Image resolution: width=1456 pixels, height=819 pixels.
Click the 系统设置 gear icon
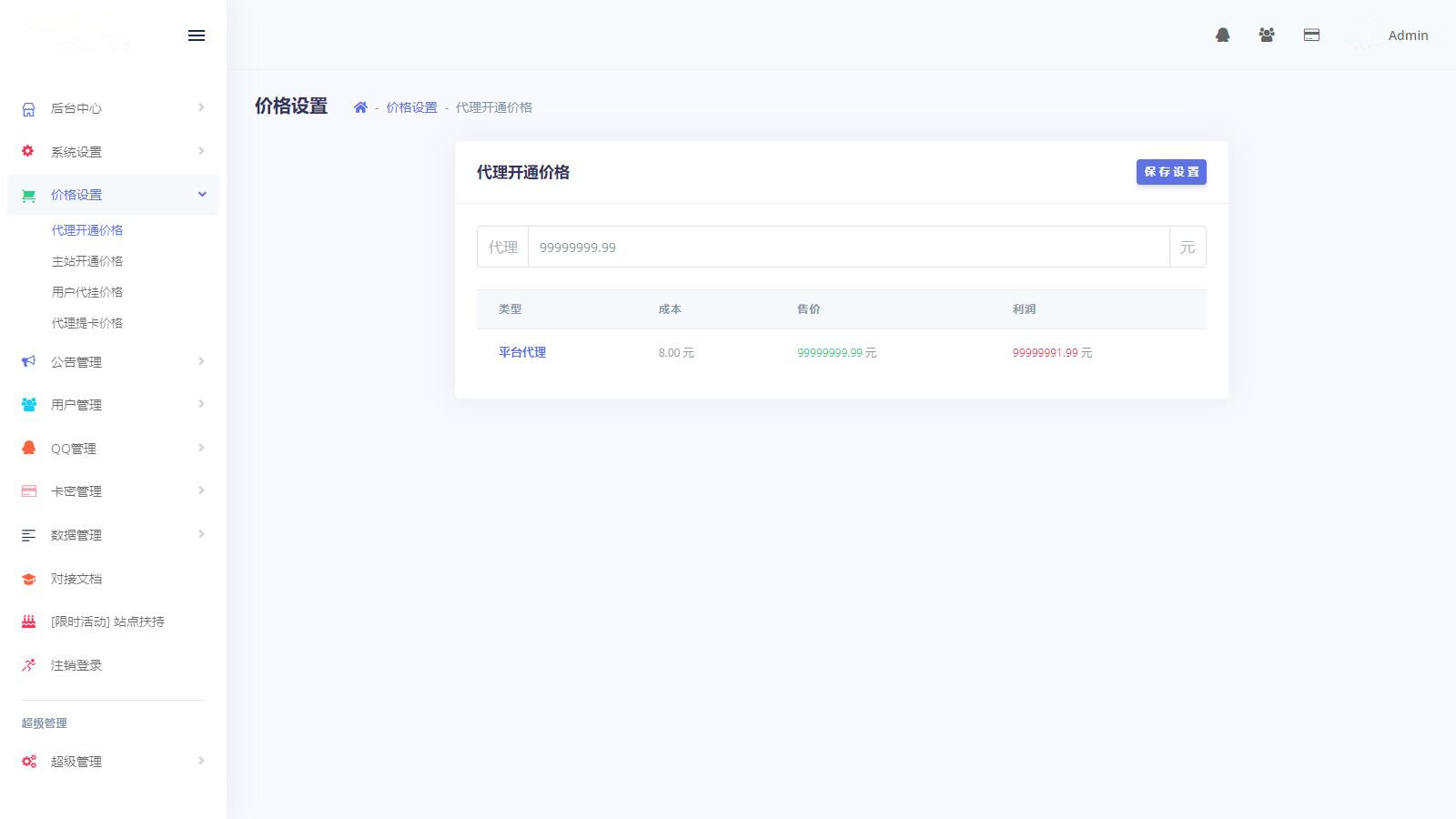[28, 151]
